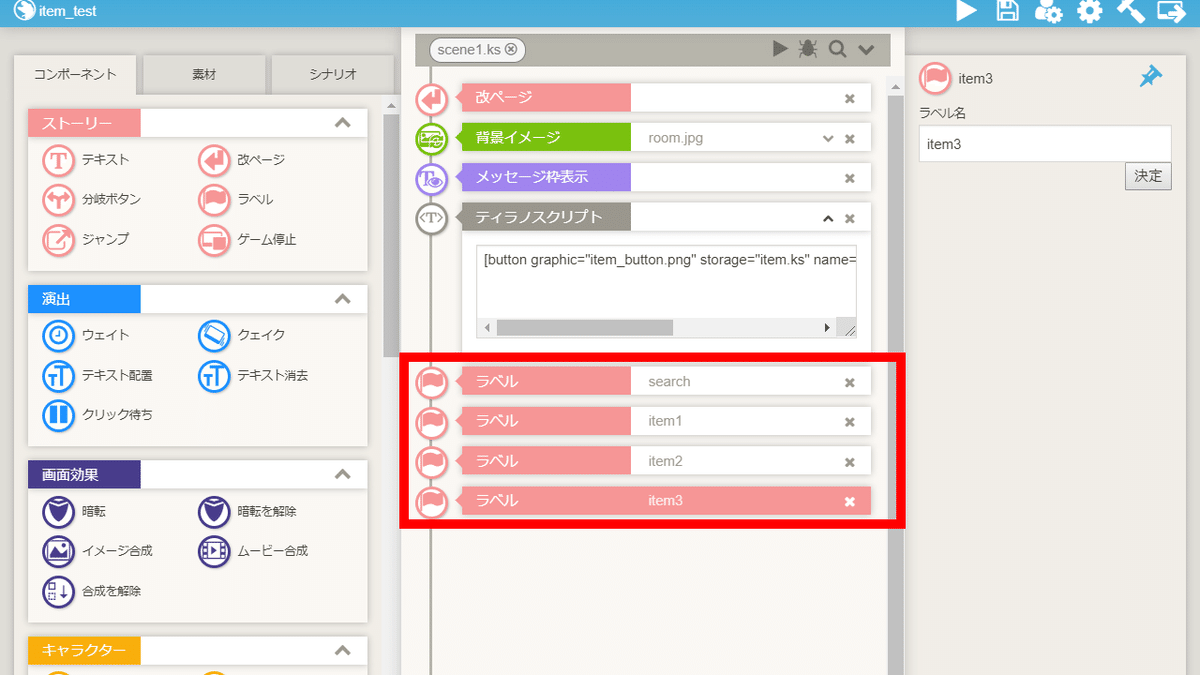1200x675 pixels.
Task: Select the 暗転を解除 component
Action: 248,512
